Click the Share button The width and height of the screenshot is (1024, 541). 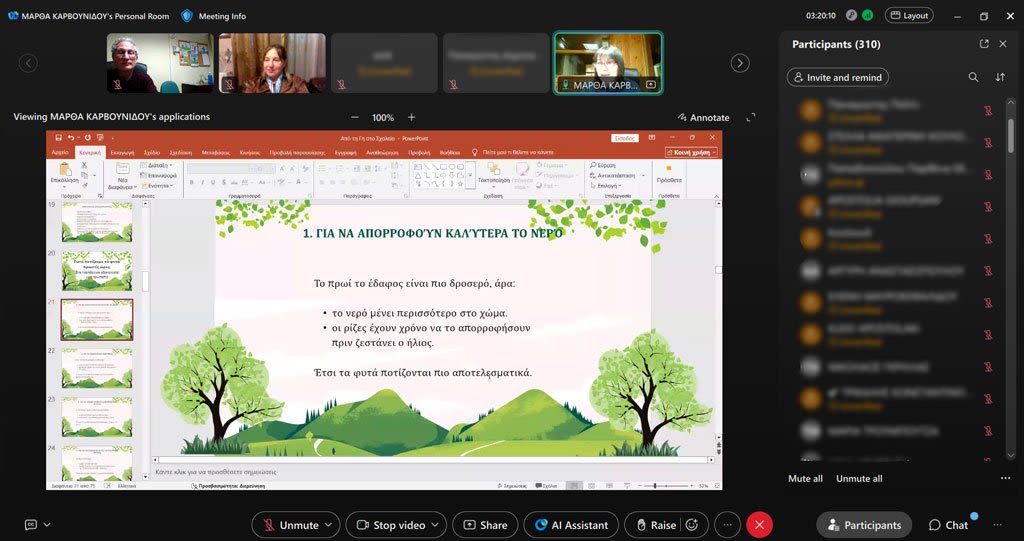point(484,525)
